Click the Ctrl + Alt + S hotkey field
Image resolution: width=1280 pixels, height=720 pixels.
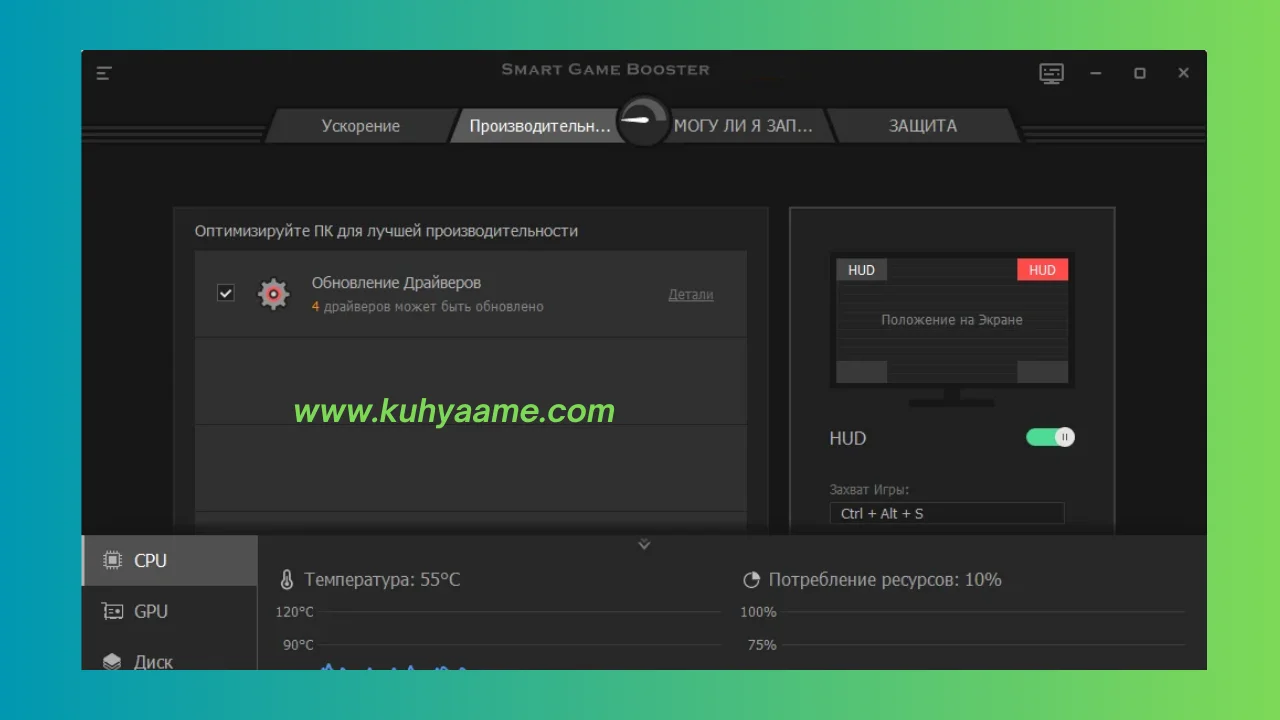(947, 513)
